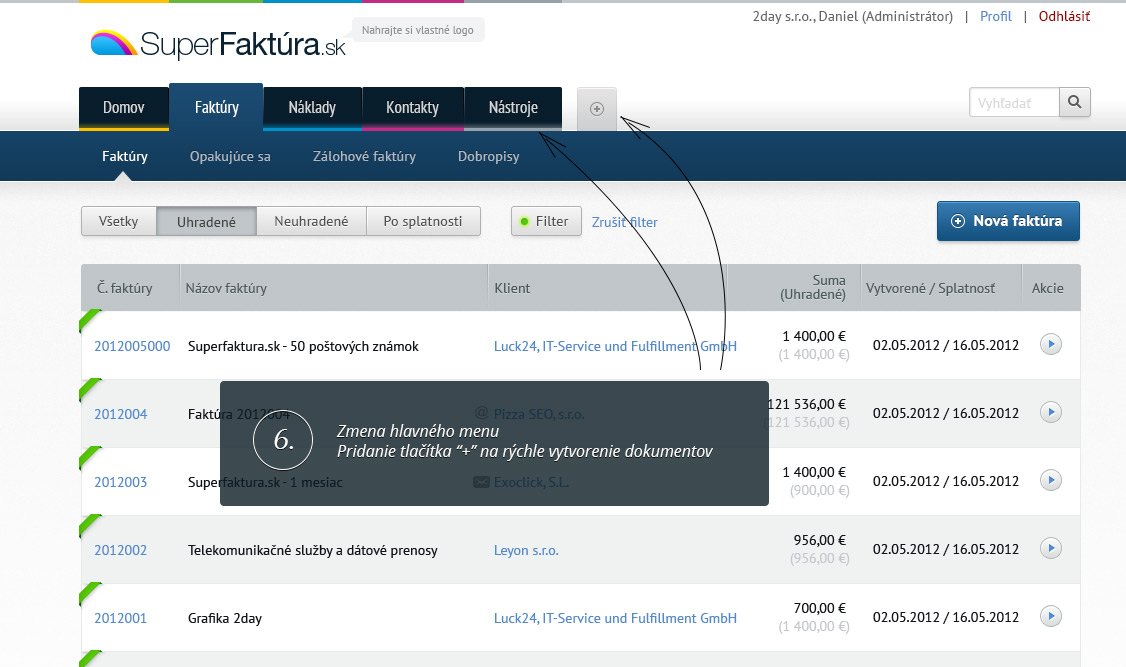Open the Opakujúce sa submenu
The image size is (1126, 667).
point(230,156)
